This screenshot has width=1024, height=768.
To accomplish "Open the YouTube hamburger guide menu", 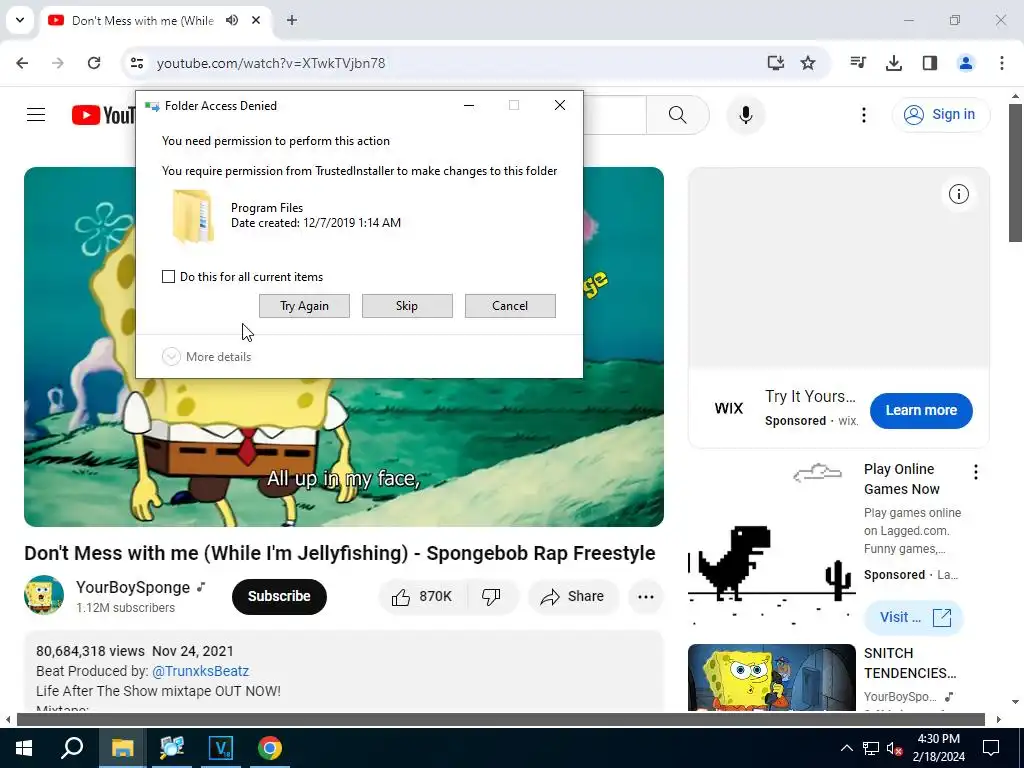I will click(36, 115).
